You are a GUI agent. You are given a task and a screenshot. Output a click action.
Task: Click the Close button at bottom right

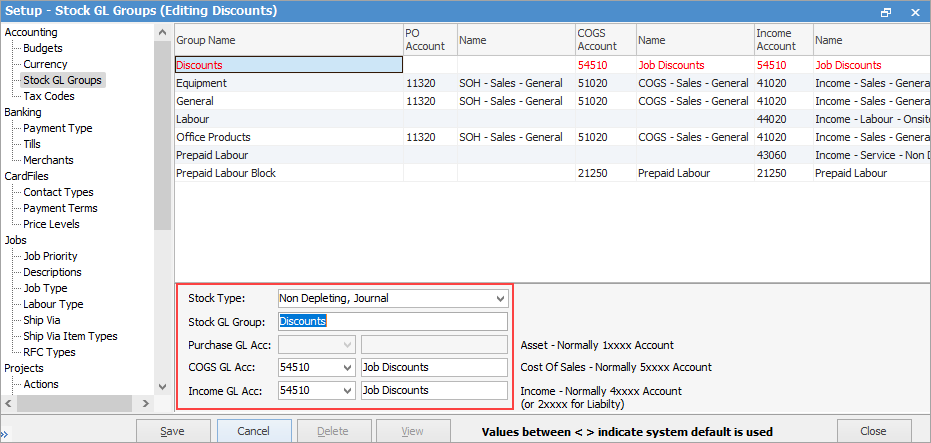(x=873, y=431)
